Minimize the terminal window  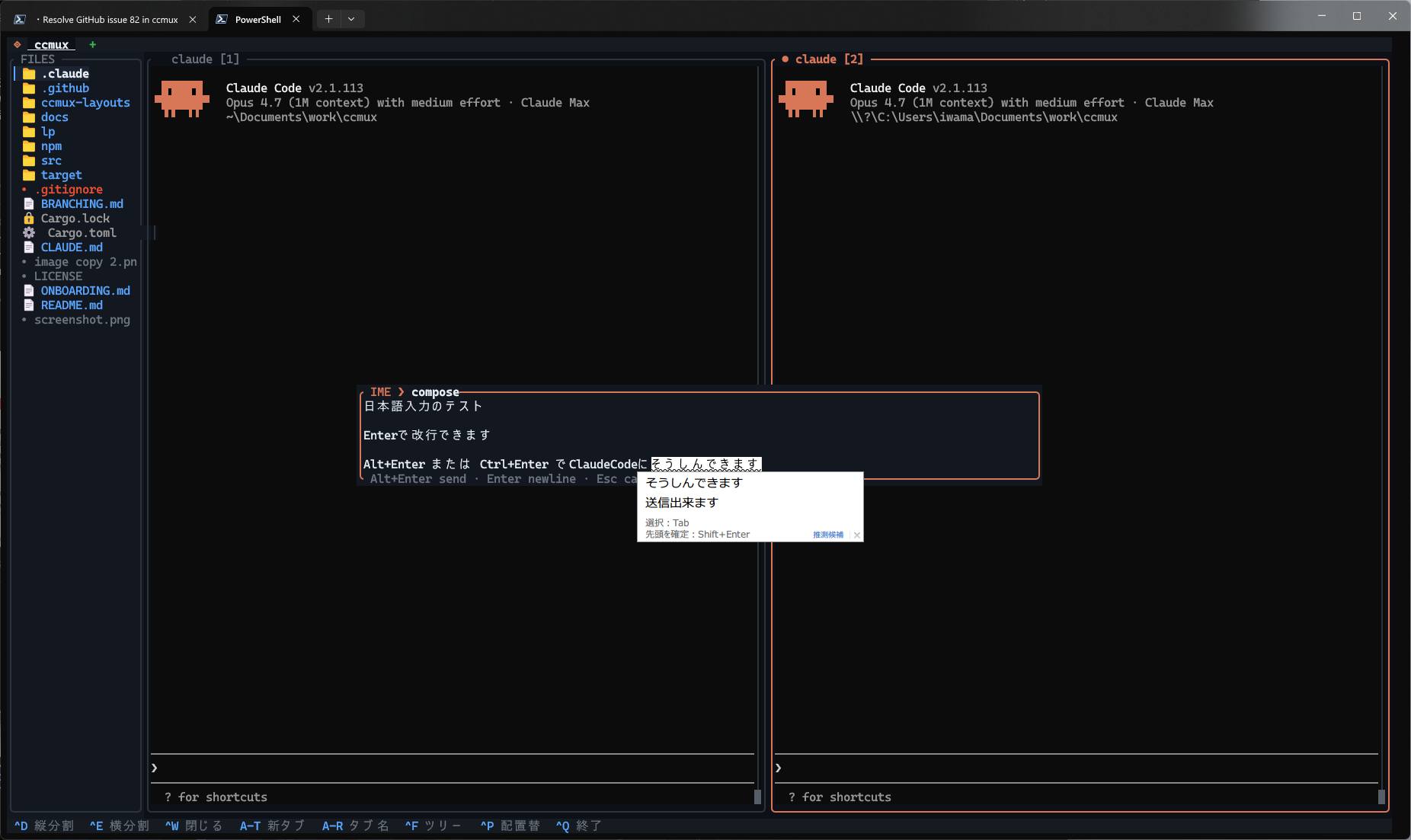pos(1322,16)
